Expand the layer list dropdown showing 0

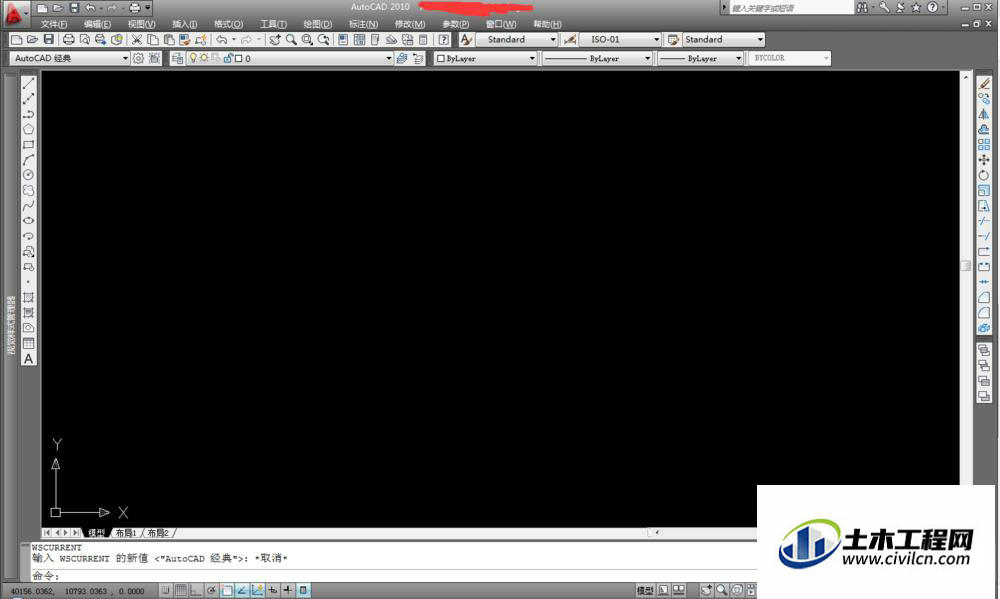[290, 58]
